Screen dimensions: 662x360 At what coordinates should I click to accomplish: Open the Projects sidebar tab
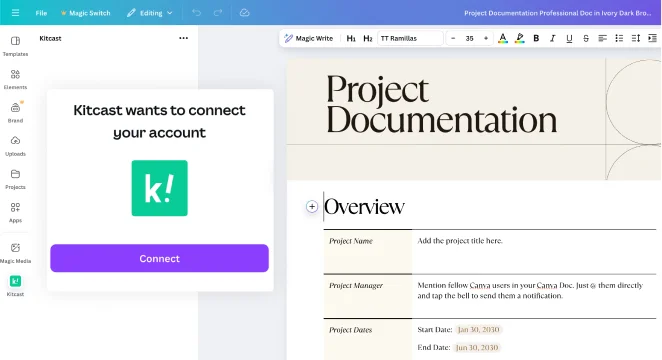pyautogui.click(x=15, y=179)
